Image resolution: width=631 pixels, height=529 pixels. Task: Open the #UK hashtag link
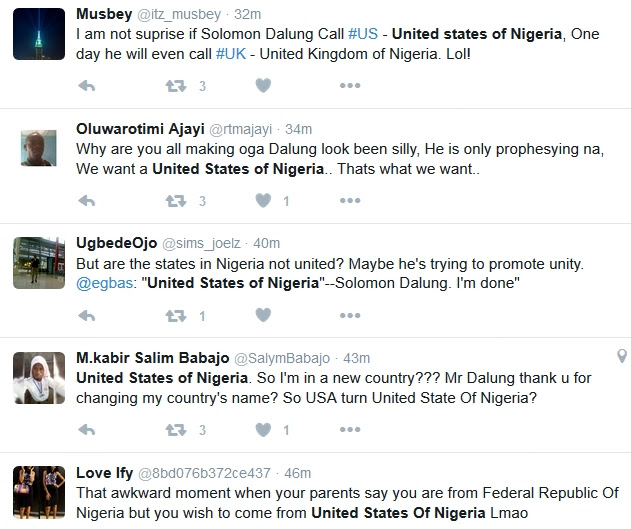coord(231,54)
